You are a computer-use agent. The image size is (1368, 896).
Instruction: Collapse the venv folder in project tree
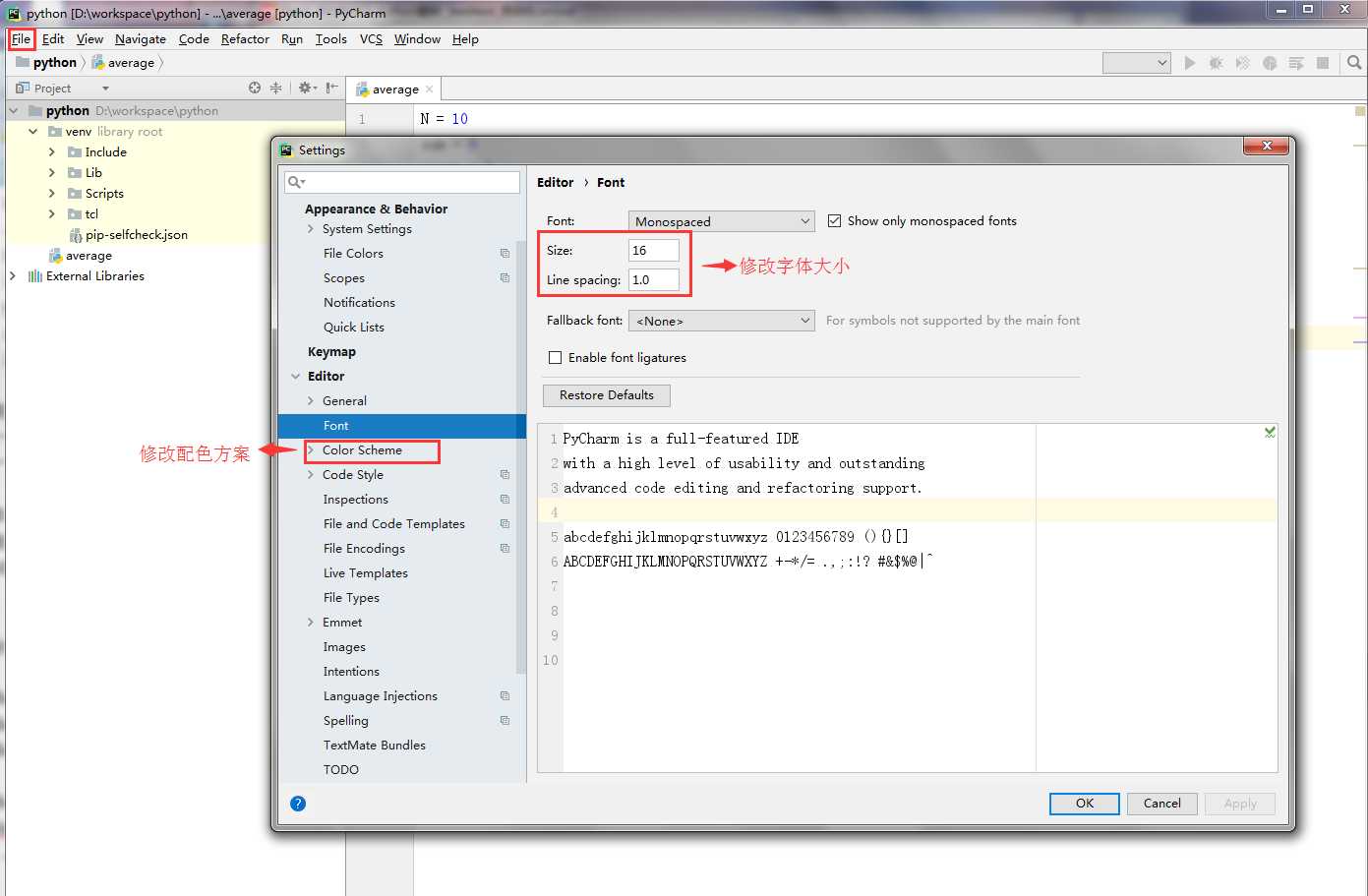(32, 132)
